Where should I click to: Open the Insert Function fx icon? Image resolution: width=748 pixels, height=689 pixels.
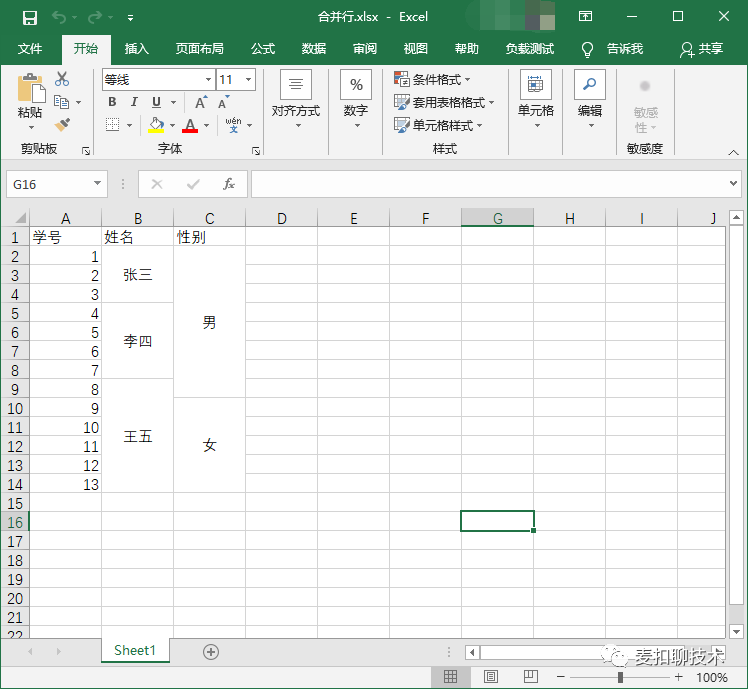click(x=229, y=184)
